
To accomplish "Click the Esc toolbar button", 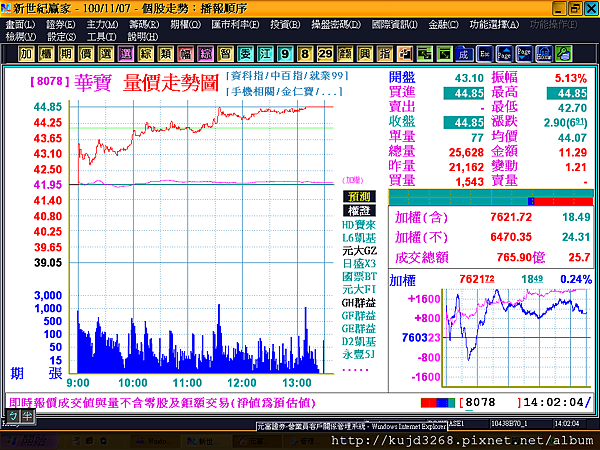I will [x=484, y=54].
